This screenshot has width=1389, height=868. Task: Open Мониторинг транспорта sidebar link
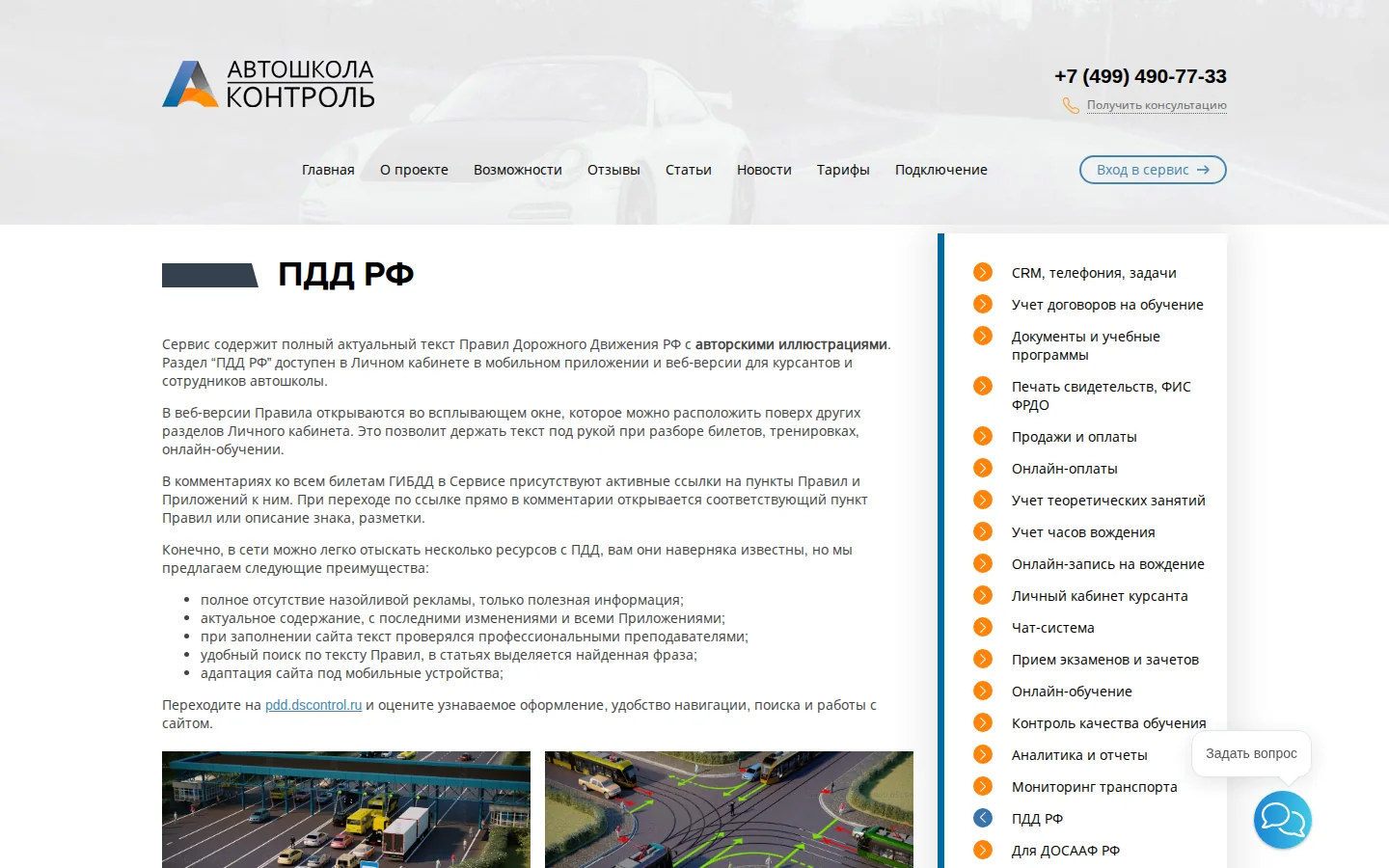[1095, 787]
